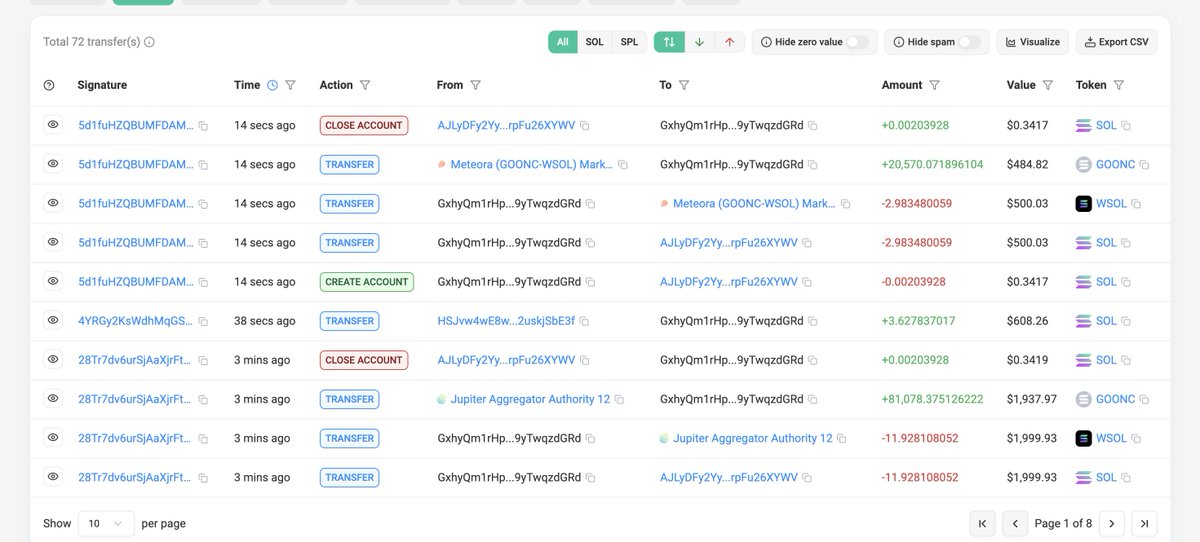Jump to the last page
This screenshot has height=542, width=1200.
[x=1144, y=523]
